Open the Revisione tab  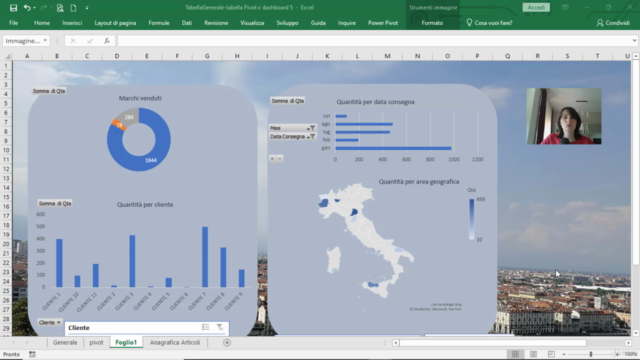click(x=216, y=23)
